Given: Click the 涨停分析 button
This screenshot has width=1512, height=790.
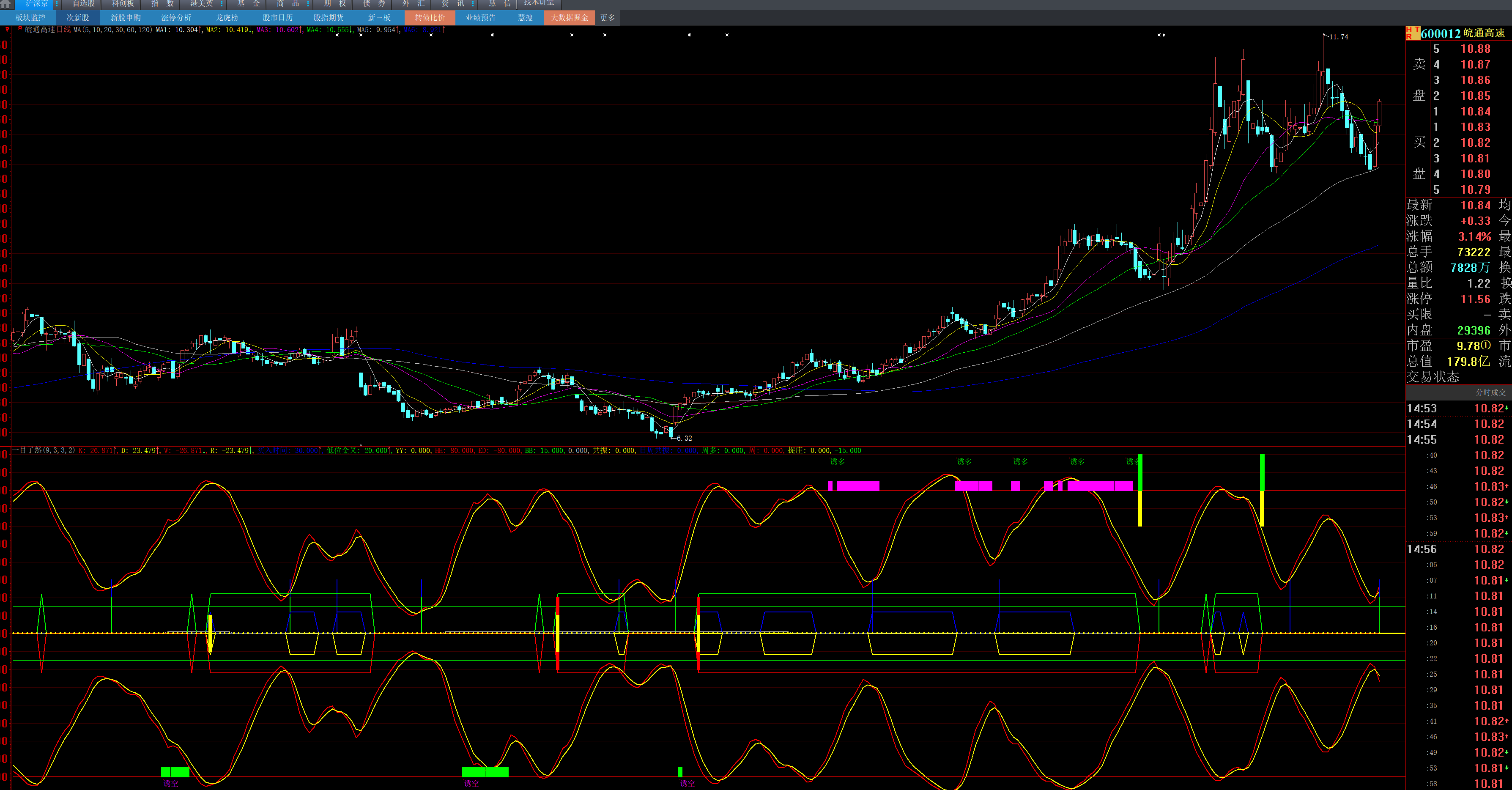Looking at the screenshot, I should (x=177, y=18).
